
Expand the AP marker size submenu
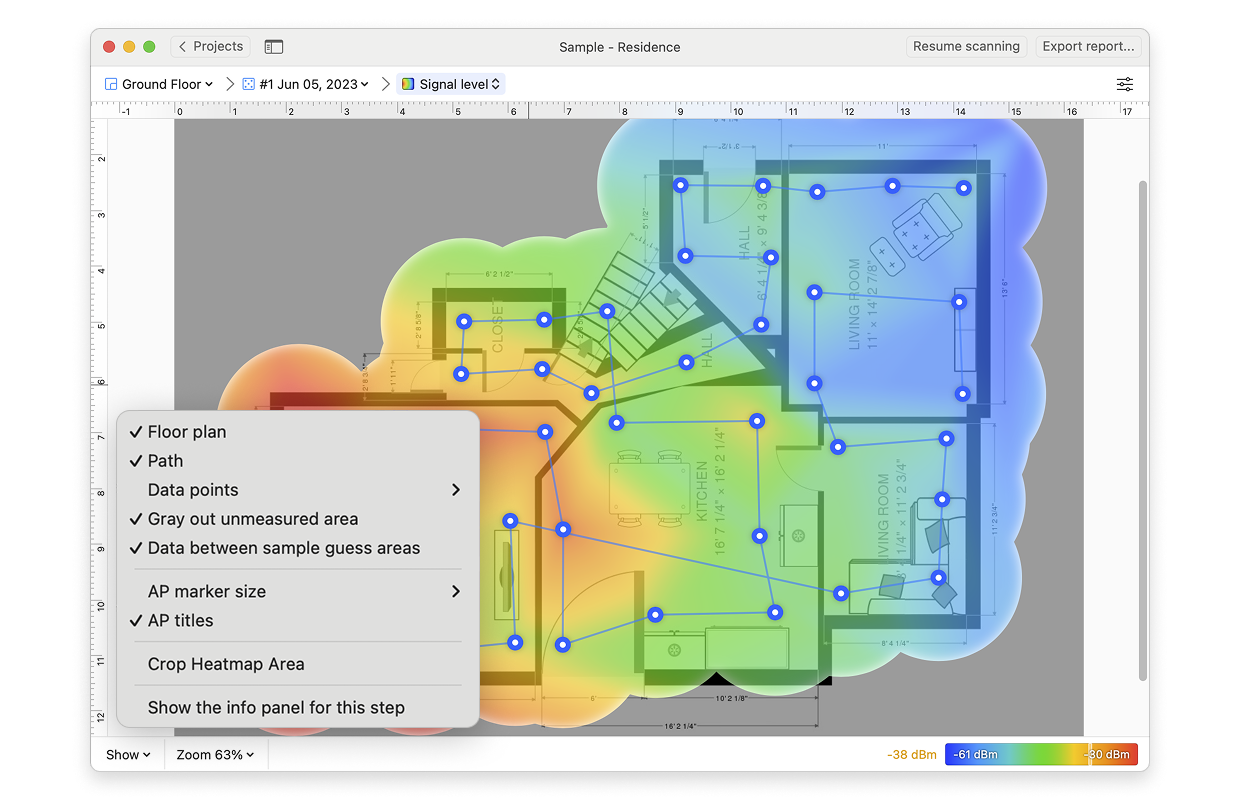[298, 591]
